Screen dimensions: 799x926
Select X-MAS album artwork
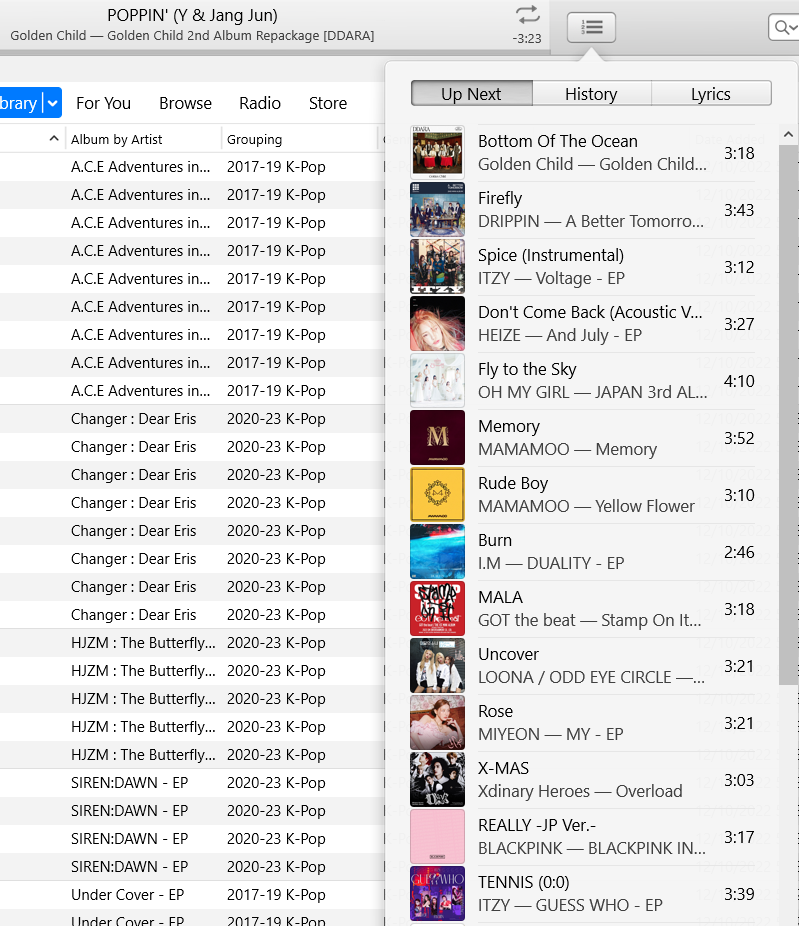coord(438,780)
